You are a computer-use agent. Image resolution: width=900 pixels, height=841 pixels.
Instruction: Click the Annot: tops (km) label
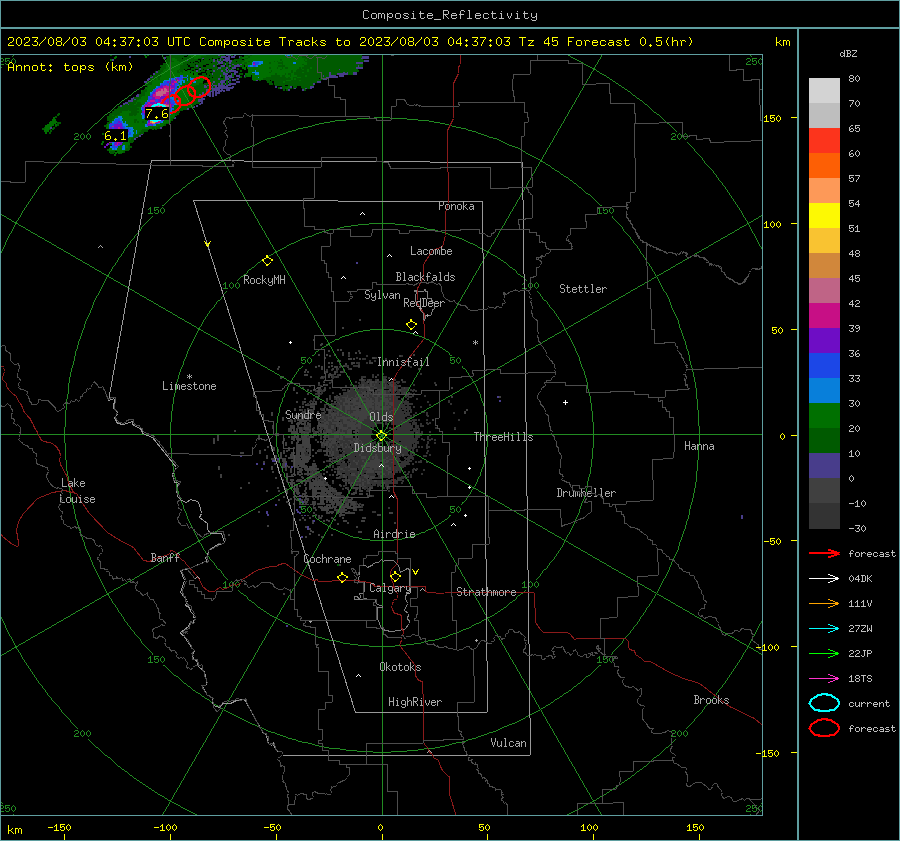click(x=70, y=67)
